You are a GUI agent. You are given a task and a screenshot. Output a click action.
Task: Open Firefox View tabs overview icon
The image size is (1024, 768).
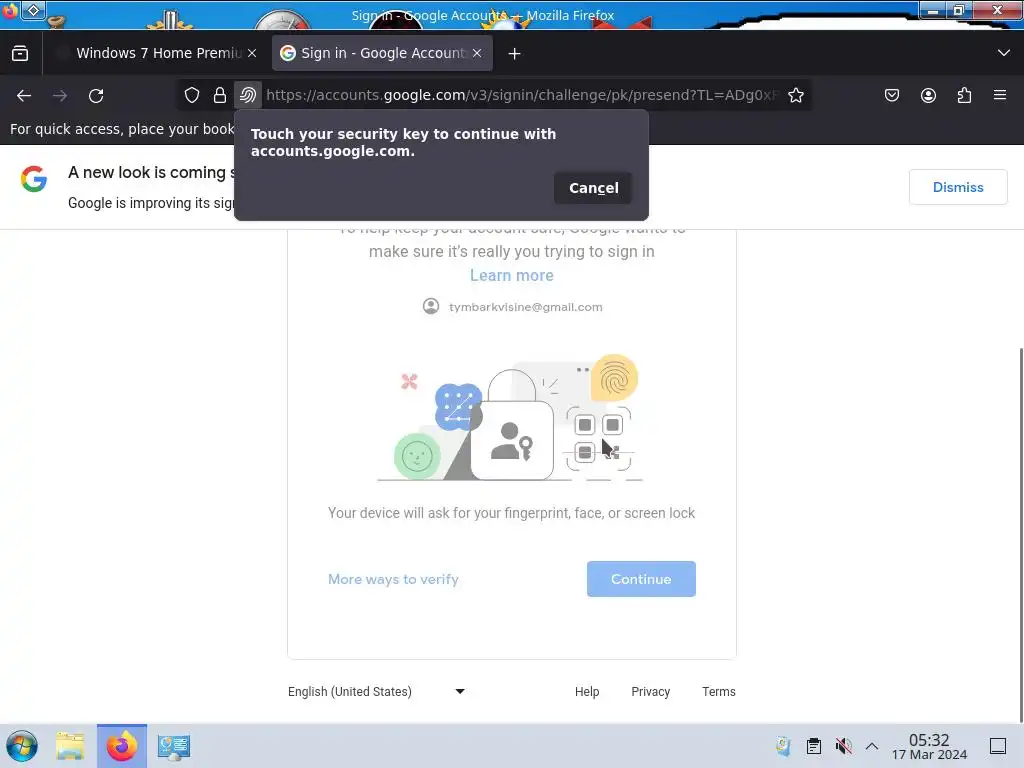coord(20,54)
